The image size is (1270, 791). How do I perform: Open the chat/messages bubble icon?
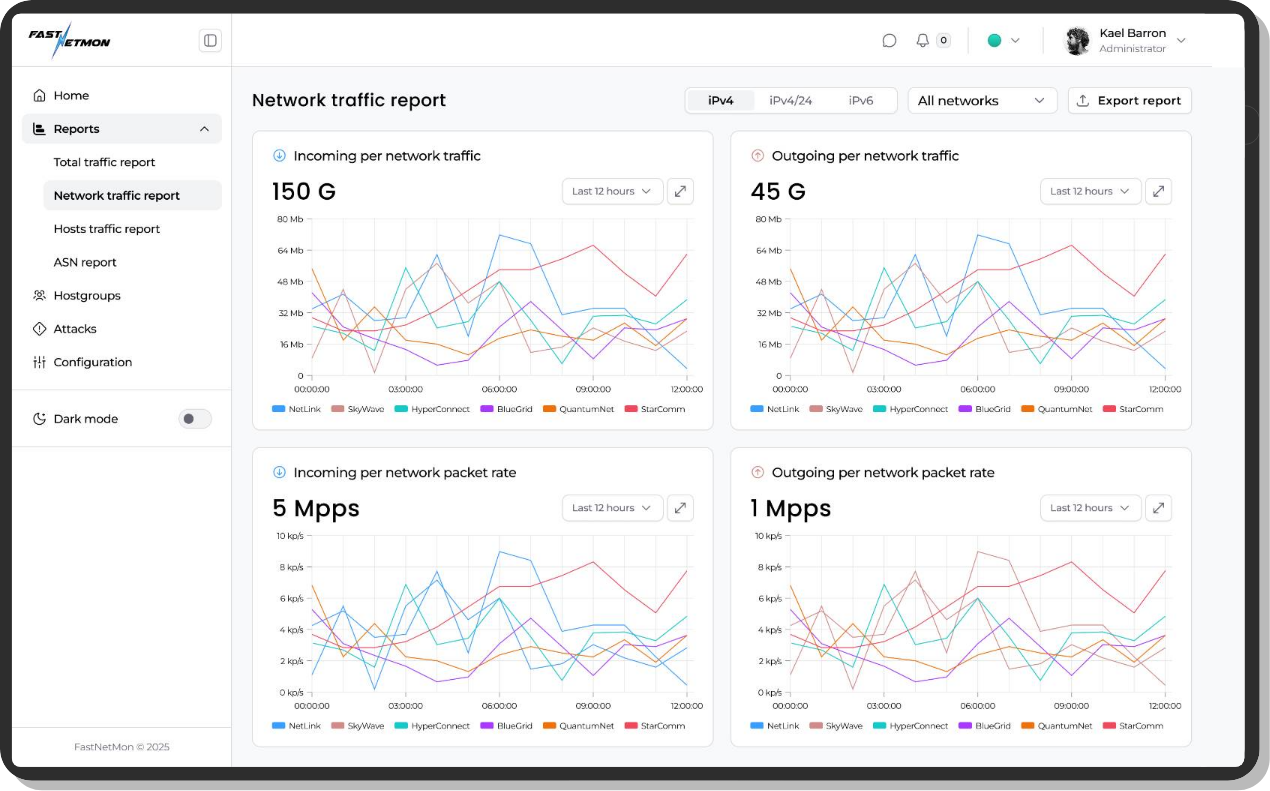click(x=890, y=40)
